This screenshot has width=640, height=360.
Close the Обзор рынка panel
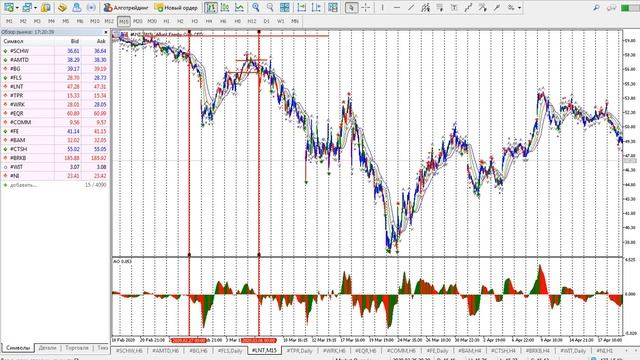[x=106, y=32]
